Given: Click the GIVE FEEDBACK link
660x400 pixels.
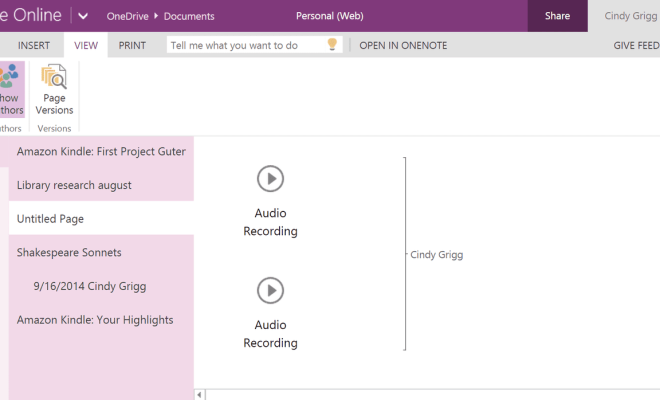Looking at the screenshot, I should (x=636, y=45).
